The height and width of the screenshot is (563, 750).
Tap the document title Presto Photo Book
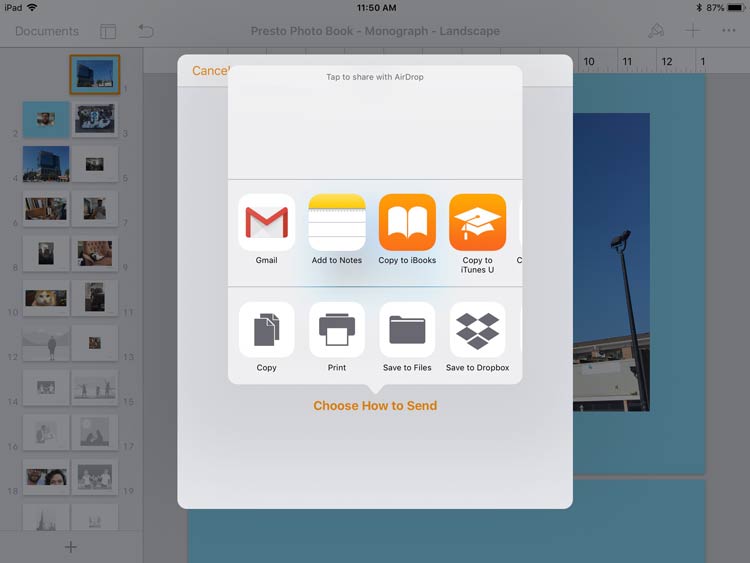coord(375,31)
